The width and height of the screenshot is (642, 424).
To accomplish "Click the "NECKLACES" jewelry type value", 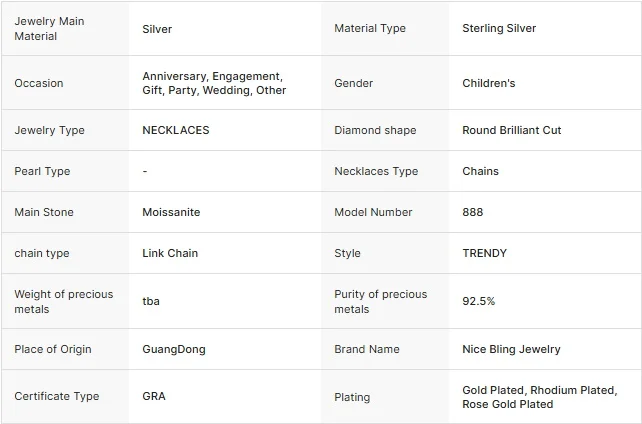I will (175, 131).
